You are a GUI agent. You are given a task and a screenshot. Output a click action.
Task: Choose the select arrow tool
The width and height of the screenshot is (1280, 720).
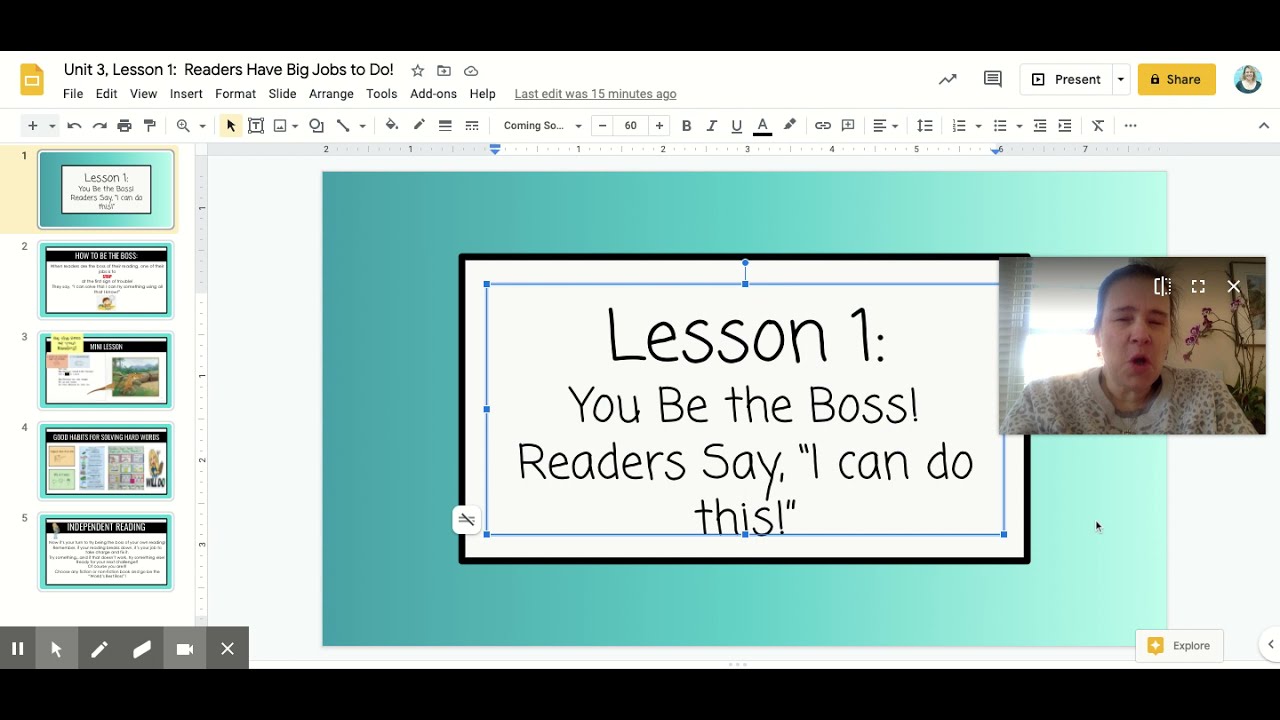(x=231, y=126)
